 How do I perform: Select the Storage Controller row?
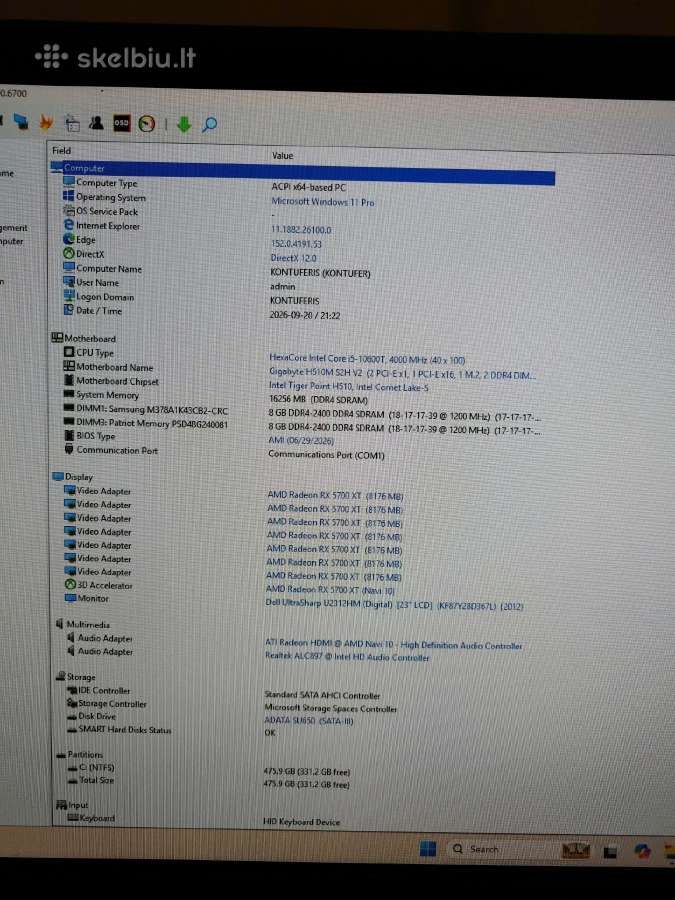coord(112,703)
